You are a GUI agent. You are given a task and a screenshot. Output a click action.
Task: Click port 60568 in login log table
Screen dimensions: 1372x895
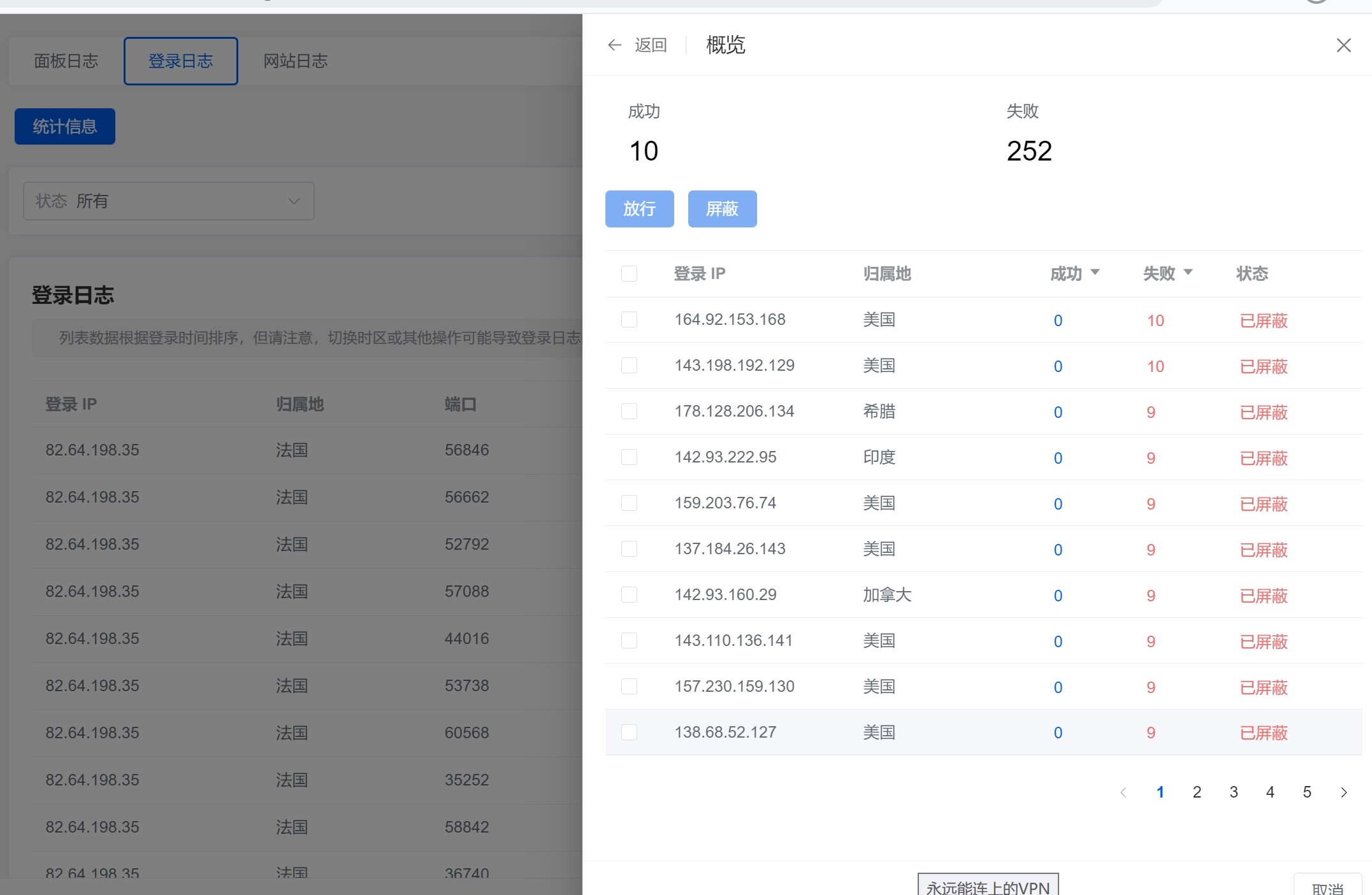tap(467, 733)
